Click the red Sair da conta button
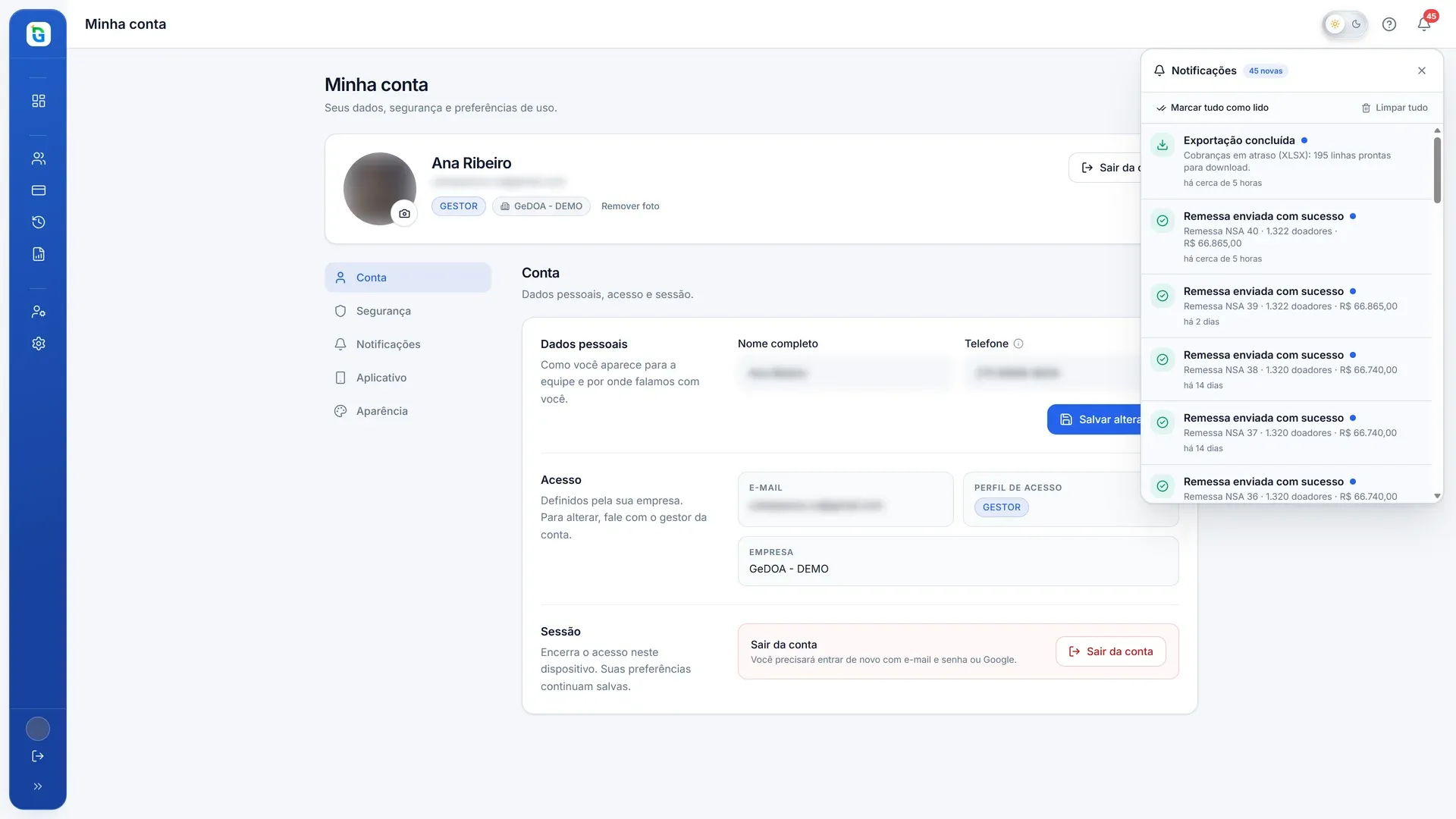This screenshot has width=1456, height=819. 1111,651
